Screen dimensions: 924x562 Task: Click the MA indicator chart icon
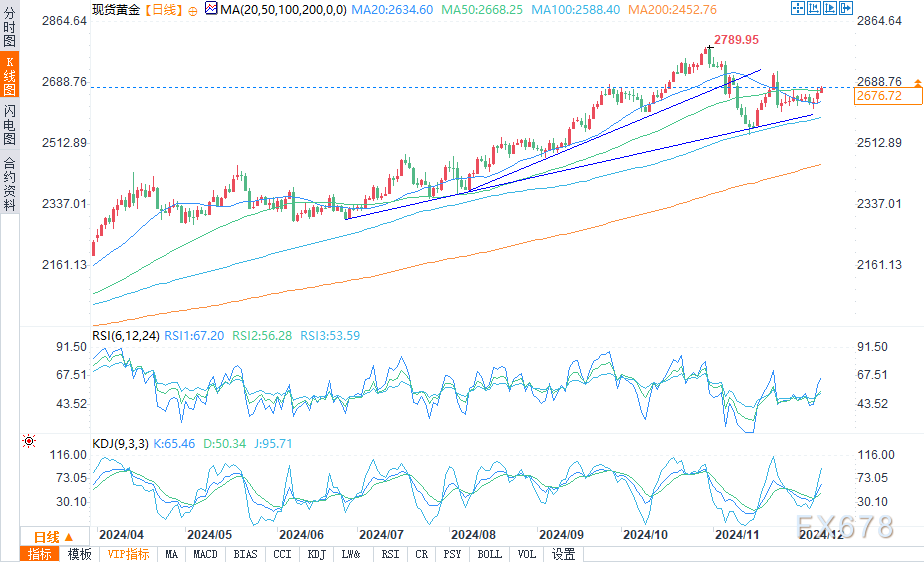point(211,8)
